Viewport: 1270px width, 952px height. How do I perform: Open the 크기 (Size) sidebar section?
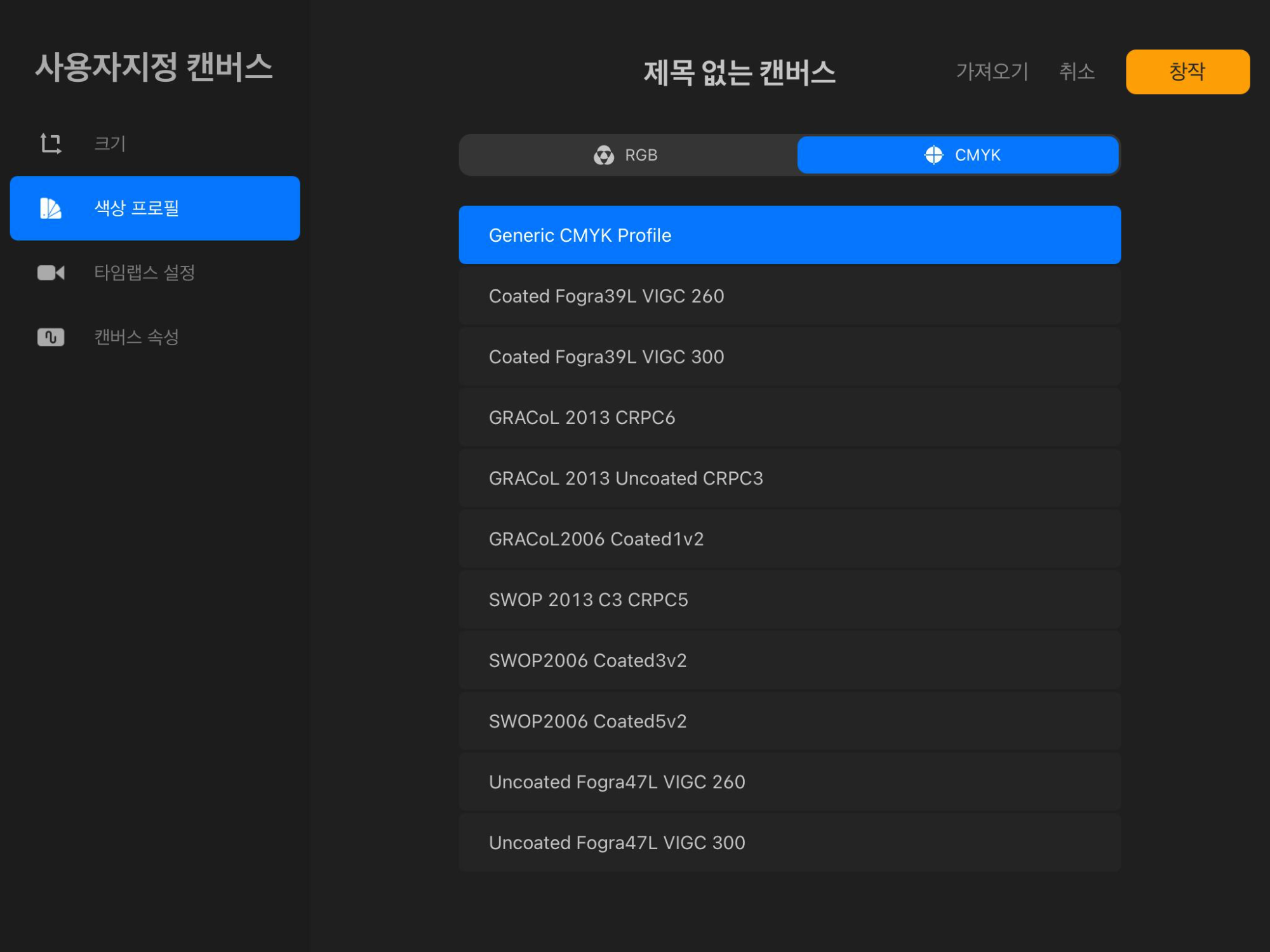pos(110,143)
